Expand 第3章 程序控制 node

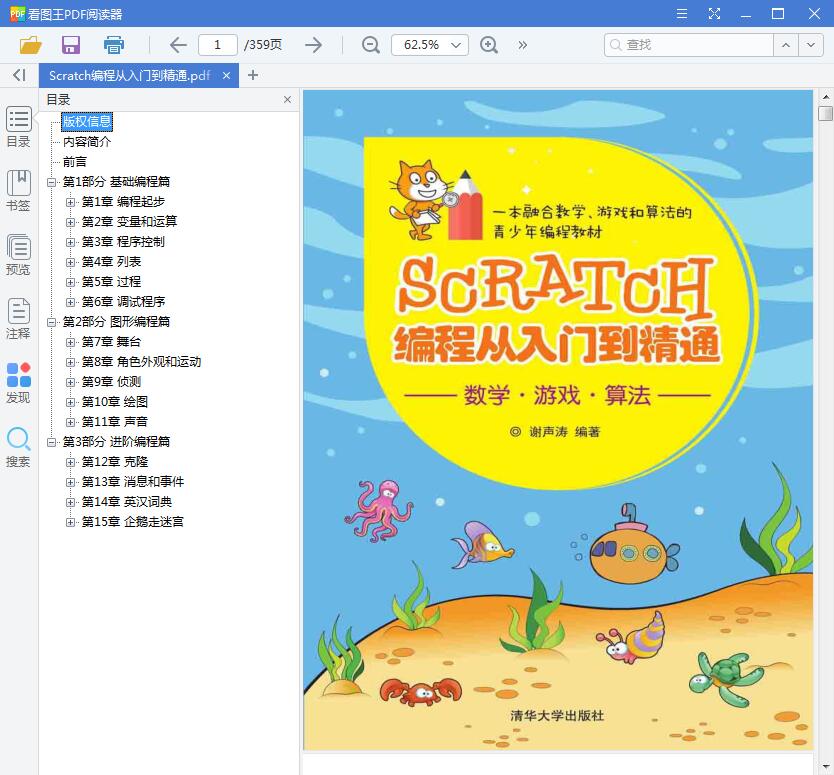(x=70, y=242)
